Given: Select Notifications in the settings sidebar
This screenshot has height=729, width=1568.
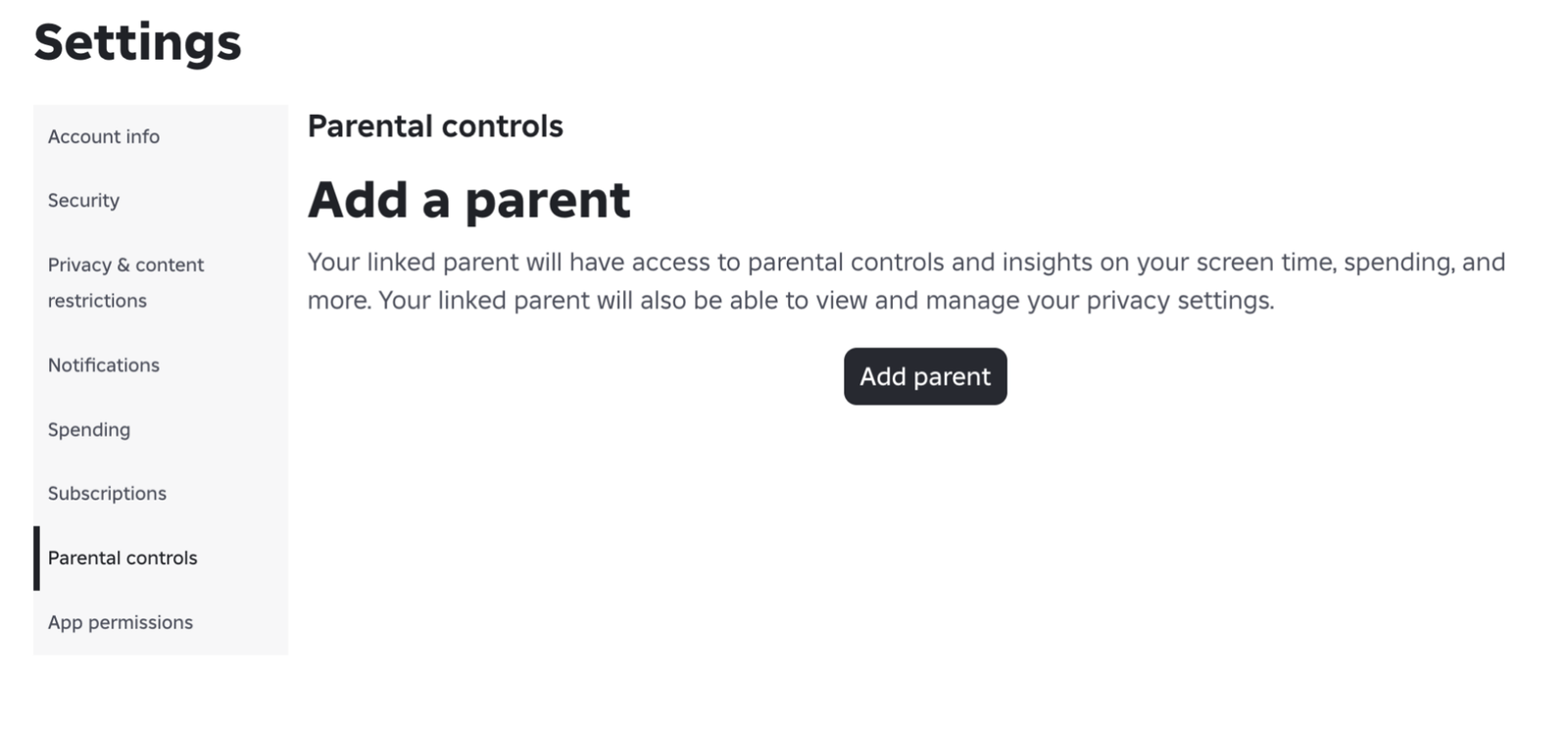Looking at the screenshot, I should (x=103, y=364).
